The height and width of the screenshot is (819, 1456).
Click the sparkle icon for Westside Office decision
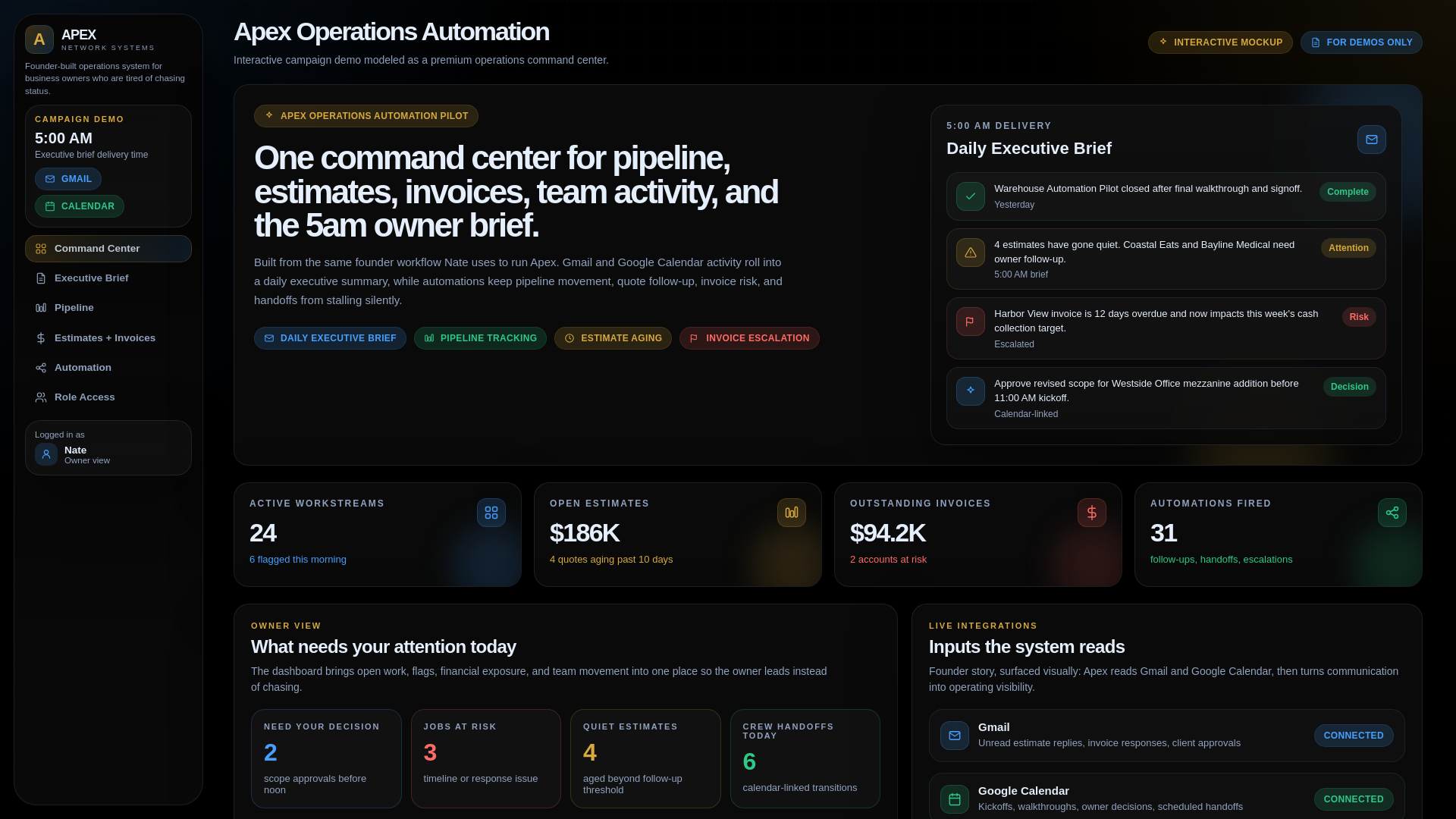971,391
